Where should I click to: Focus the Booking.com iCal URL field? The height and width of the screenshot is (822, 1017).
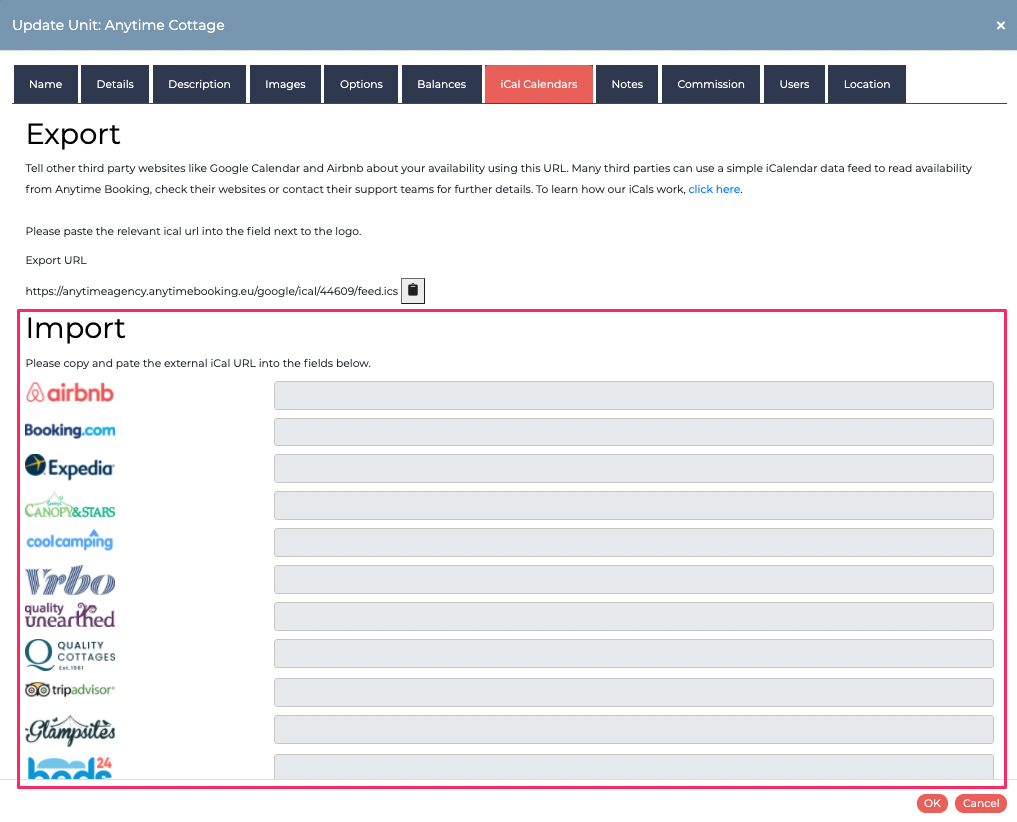pos(634,431)
